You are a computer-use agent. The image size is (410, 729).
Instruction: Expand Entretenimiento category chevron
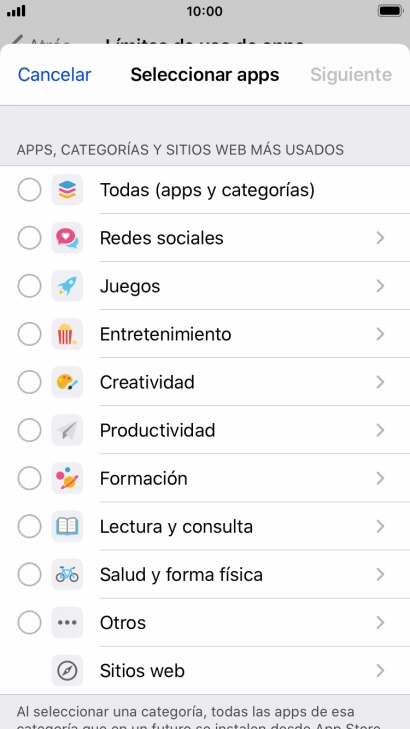click(380, 334)
